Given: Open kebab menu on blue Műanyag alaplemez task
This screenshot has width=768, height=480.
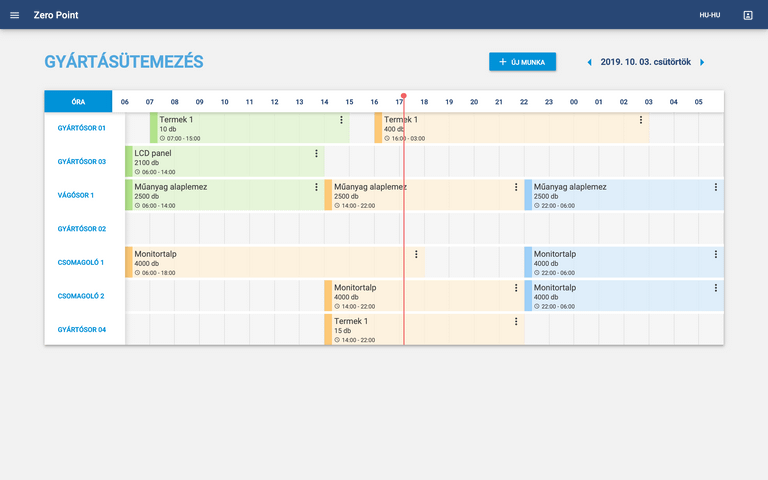Looking at the screenshot, I should click(716, 187).
